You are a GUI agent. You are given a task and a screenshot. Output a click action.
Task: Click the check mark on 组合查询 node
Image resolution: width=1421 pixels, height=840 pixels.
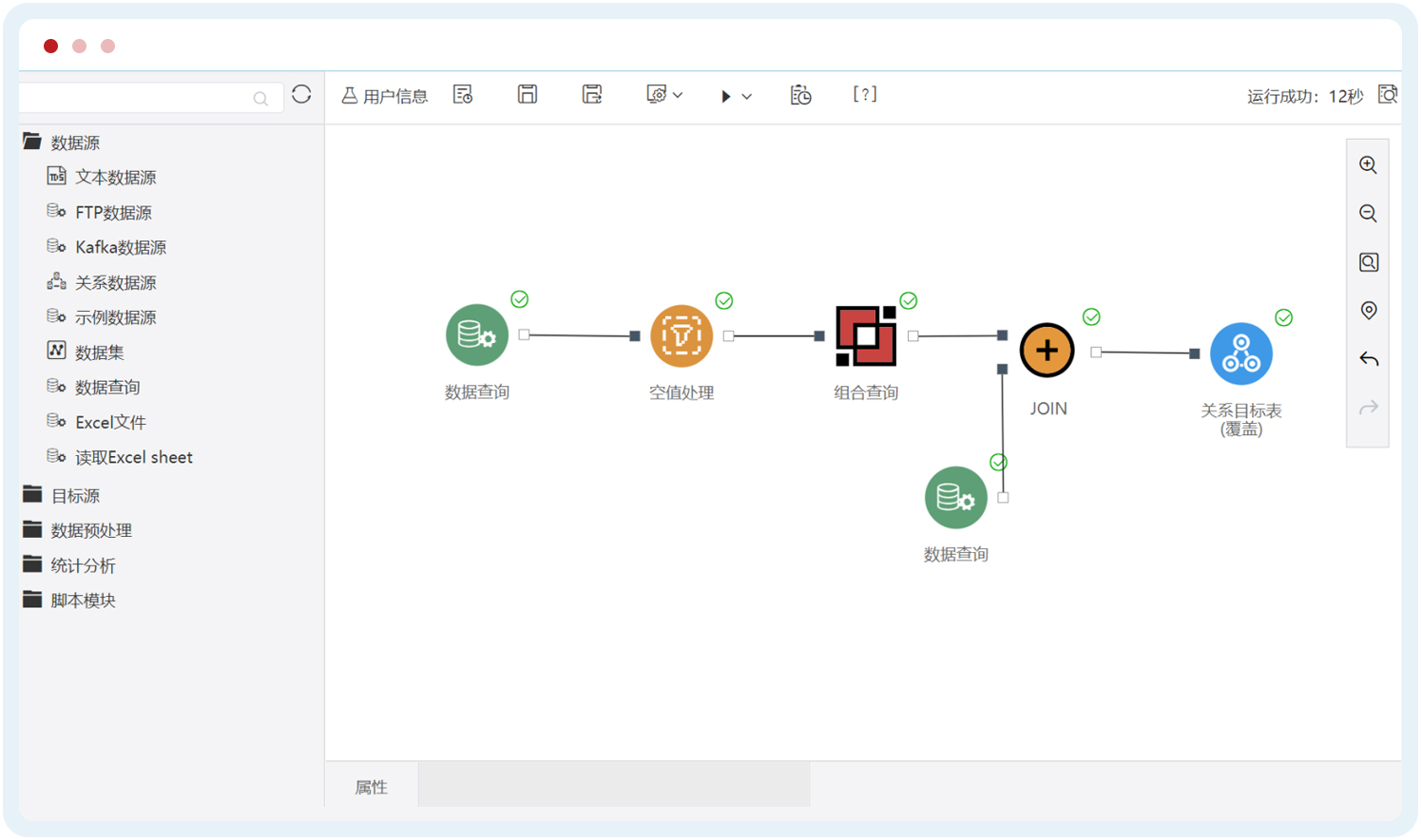[x=909, y=301]
